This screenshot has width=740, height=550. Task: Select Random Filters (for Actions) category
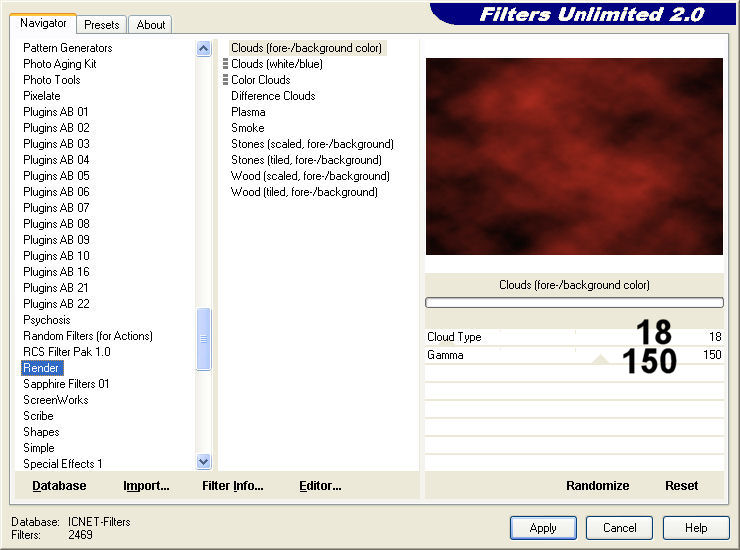click(x=88, y=336)
